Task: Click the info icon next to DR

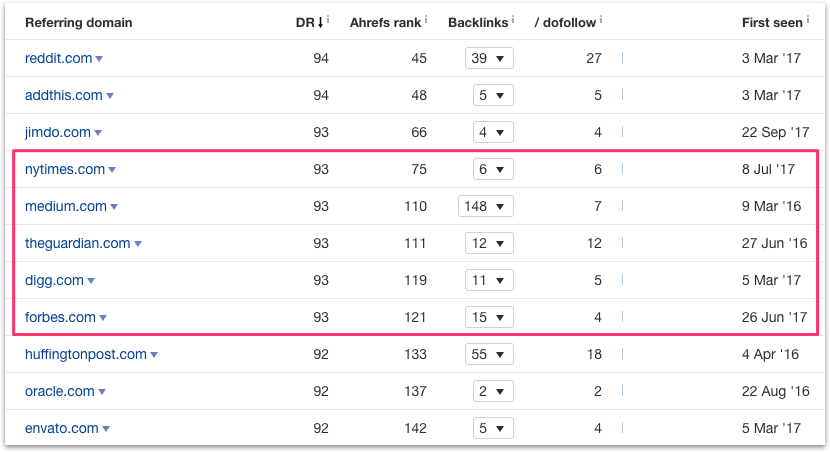Action: tap(328, 20)
